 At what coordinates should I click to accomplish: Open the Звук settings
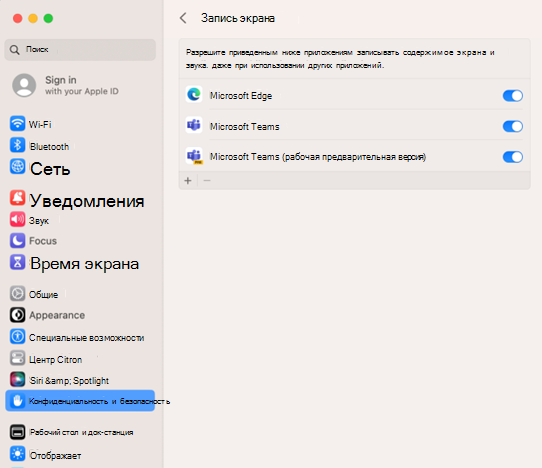[39, 221]
